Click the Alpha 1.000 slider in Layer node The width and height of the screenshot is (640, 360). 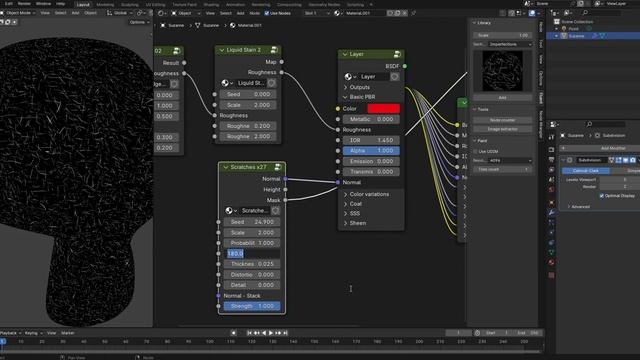click(371, 151)
